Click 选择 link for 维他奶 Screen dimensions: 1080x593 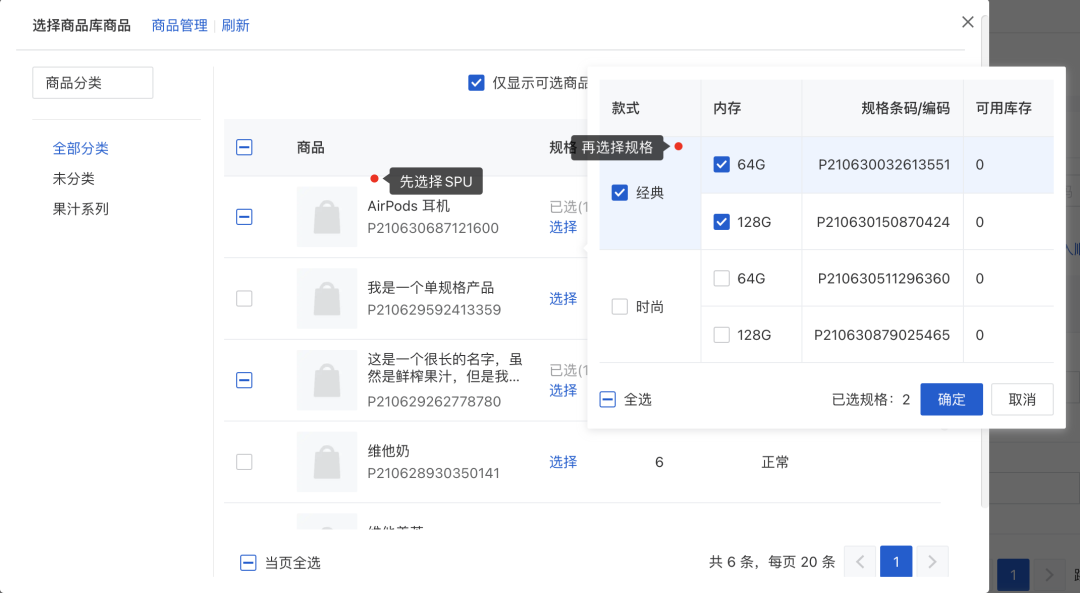563,461
